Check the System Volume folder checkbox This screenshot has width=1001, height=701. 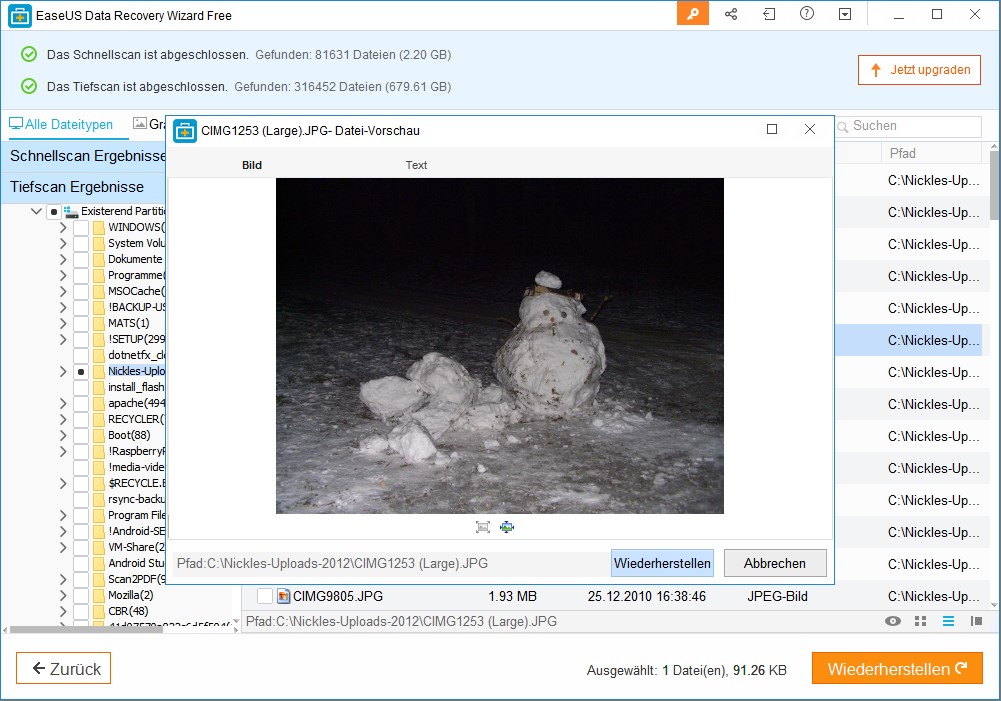(x=81, y=243)
